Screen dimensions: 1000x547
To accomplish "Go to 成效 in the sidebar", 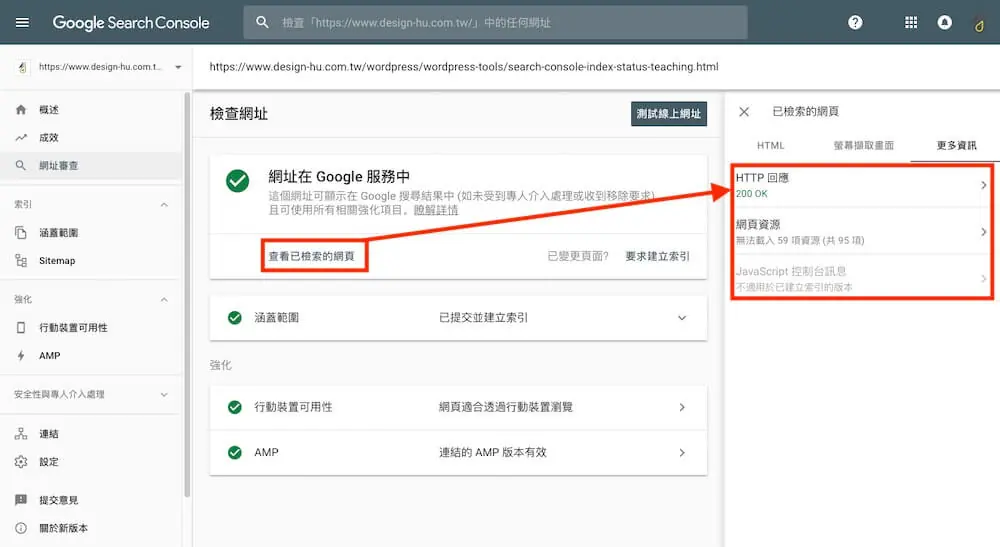I will pos(48,138).
